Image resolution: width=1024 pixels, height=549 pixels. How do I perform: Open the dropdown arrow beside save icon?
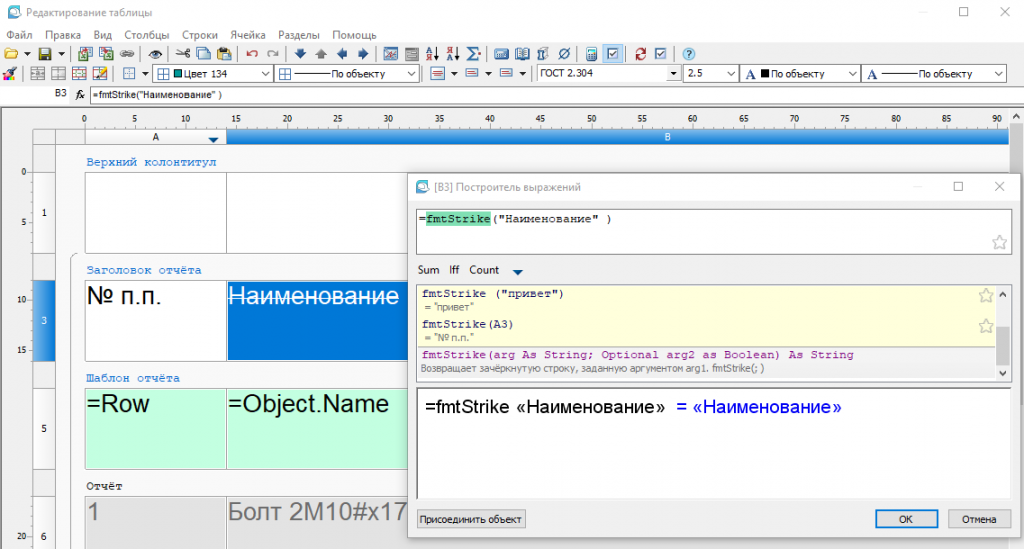coord(61,54)
